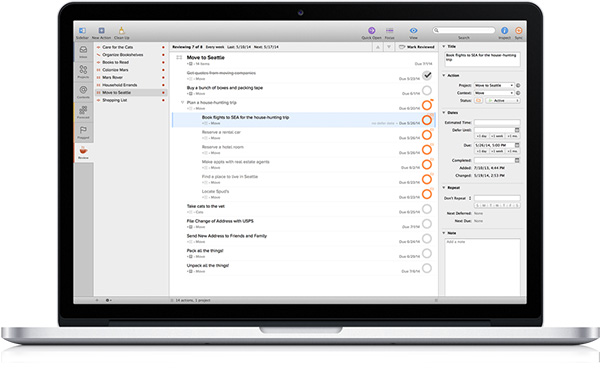600x369 pixels.
Task: Toggle the Inspect info panel
Action: coord(504,33)
